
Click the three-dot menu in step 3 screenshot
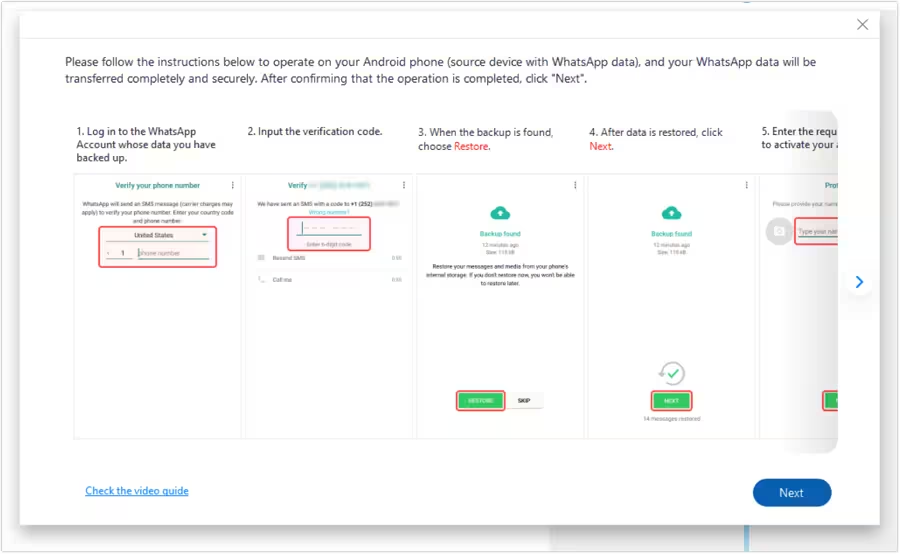(x=575, y=185)
